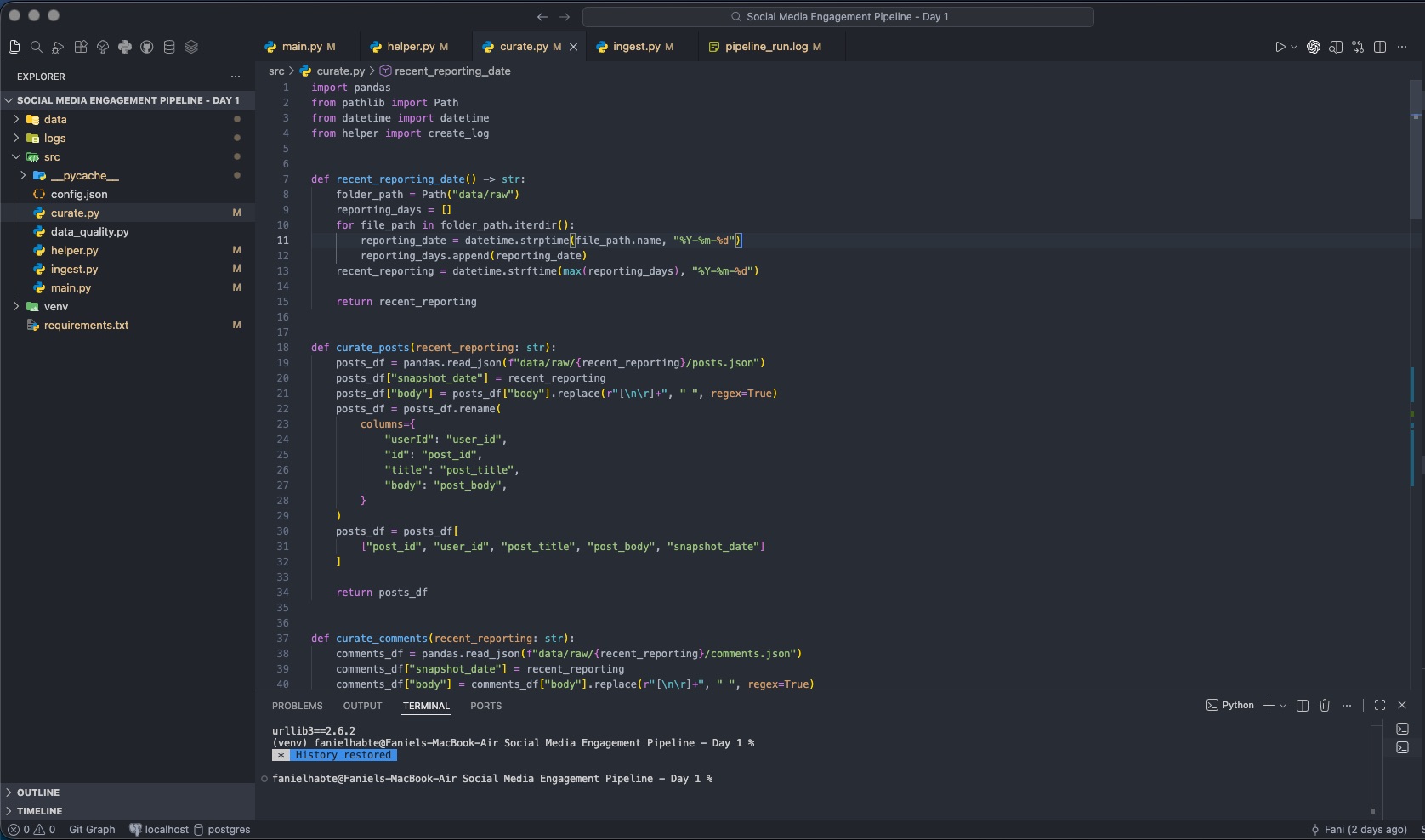Open the GitHub sidebar icon
1425x840 pixels.
click(147, 48)
